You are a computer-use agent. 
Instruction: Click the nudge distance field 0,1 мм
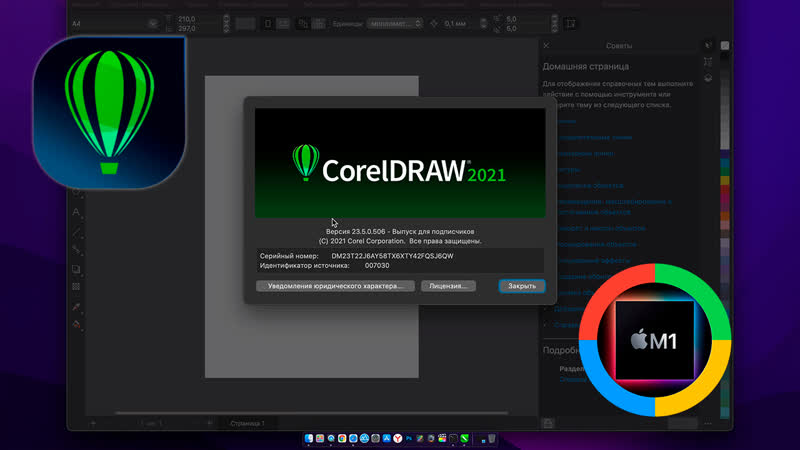[x=456, y=24]
